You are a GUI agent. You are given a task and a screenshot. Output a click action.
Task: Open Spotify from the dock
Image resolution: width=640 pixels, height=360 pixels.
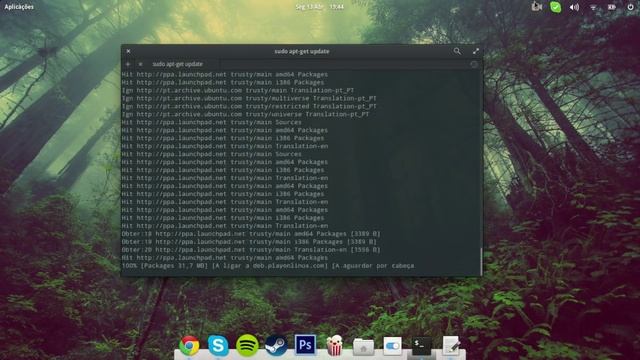(x=247, y=345)
